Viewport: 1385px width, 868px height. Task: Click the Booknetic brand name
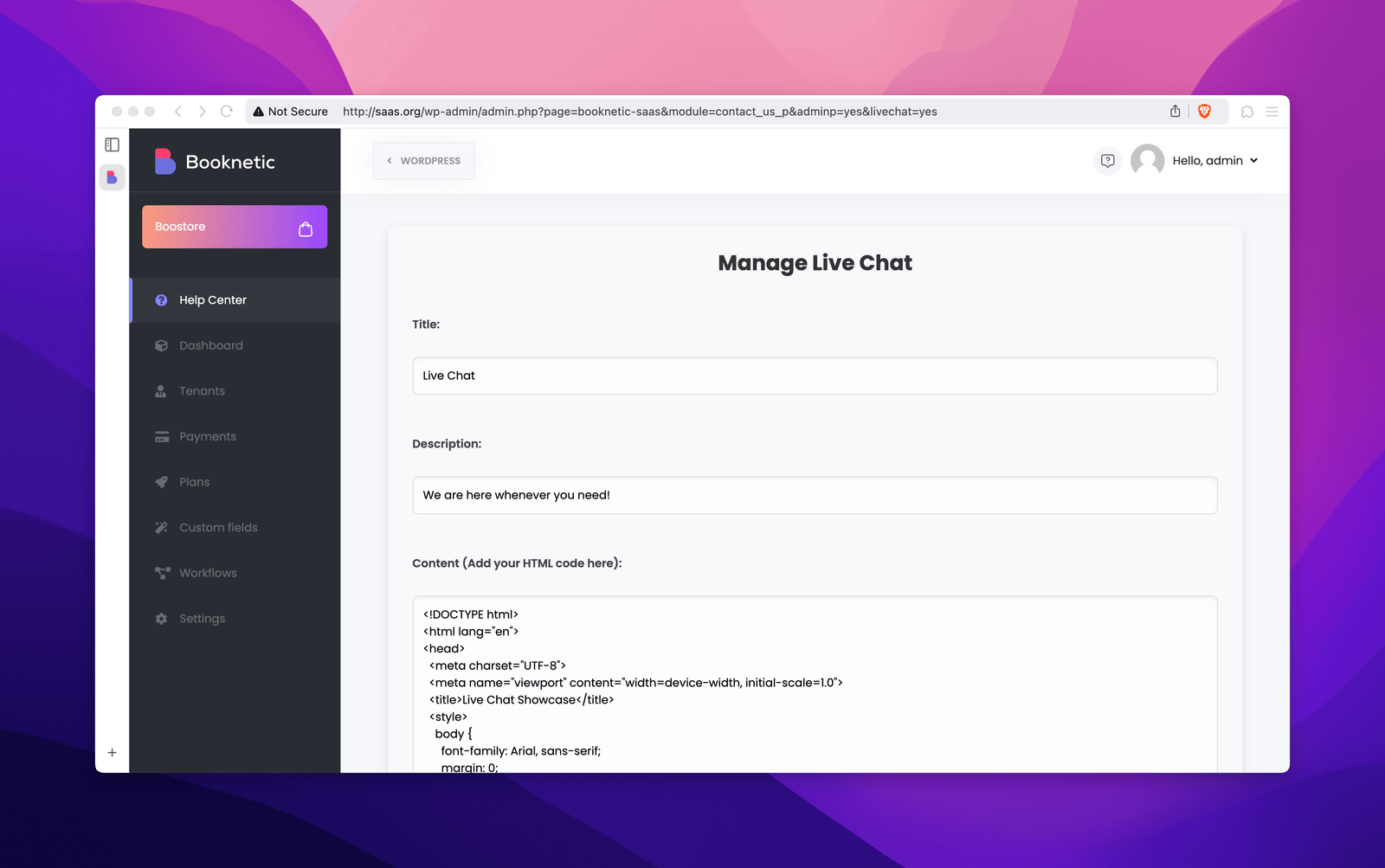(x=230, y=163)
